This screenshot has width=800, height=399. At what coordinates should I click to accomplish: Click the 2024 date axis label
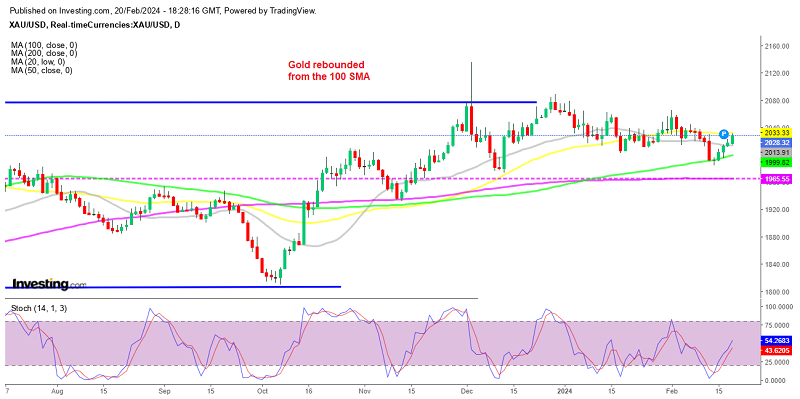point(566,392)
